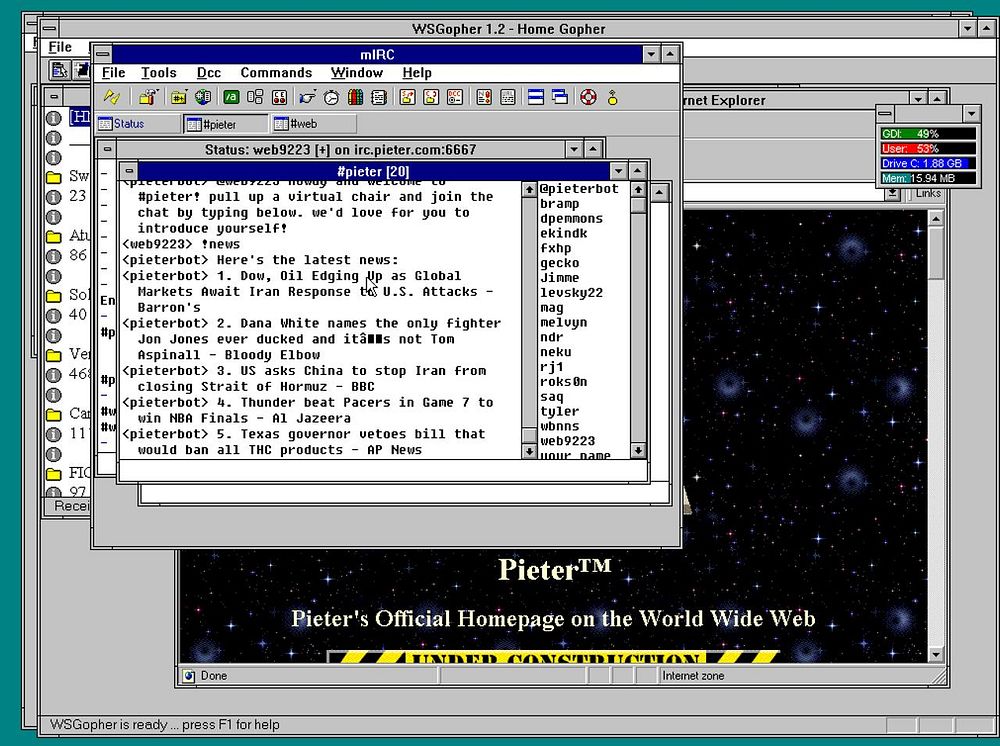Click the cascade windows toolbar icon
1000x746 pixels.
(x=560, y=97)
